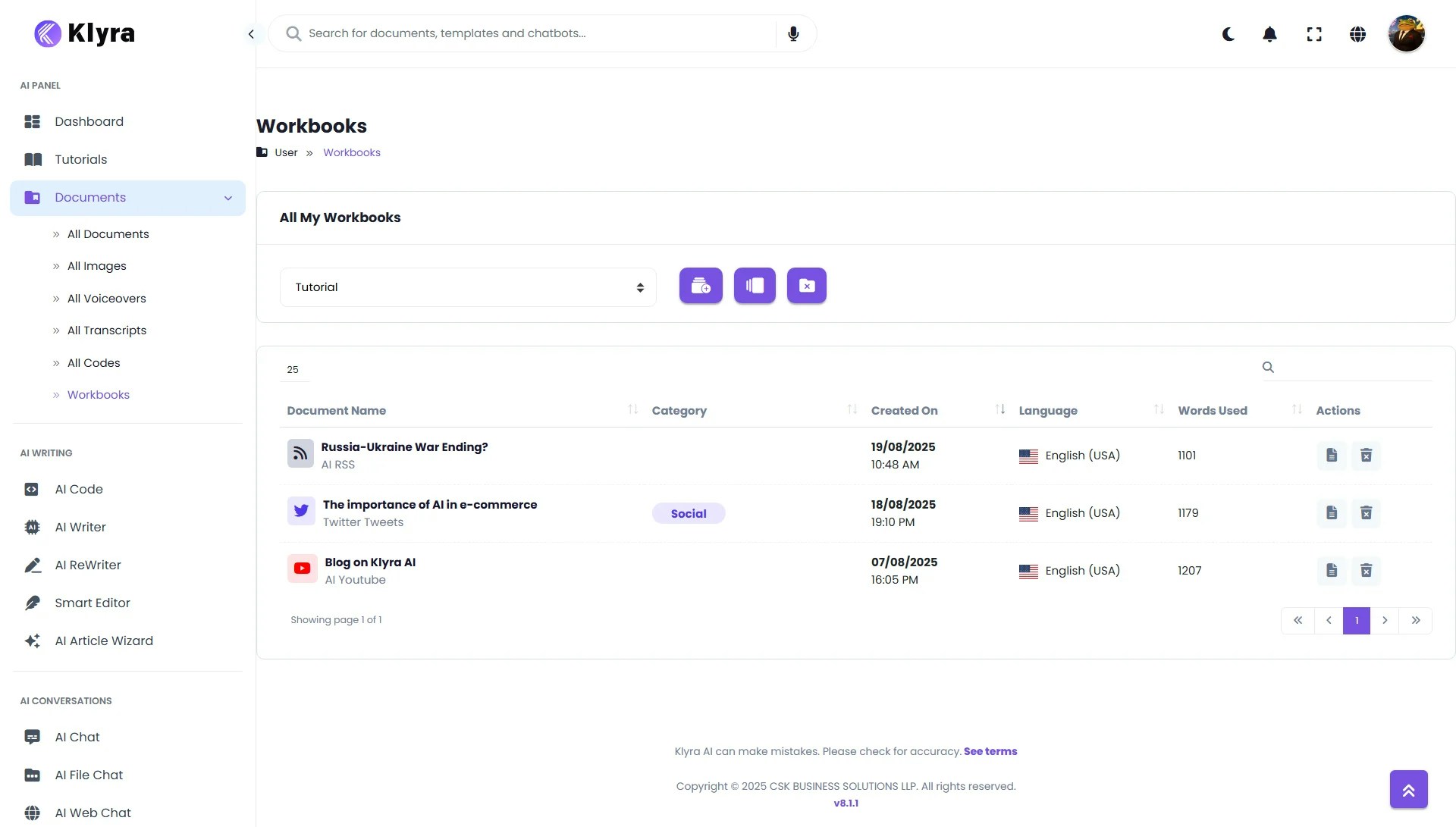Image resolution: width=1456 pixels, height=827 pixels.
Task: Select the AI Article Wizard tool
Action: point(104,641)
